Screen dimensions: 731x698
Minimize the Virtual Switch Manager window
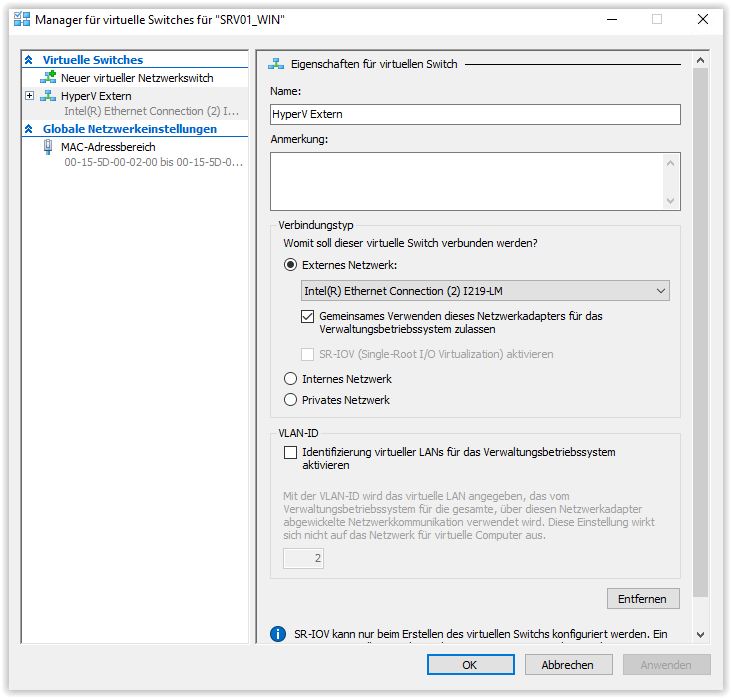612,20
